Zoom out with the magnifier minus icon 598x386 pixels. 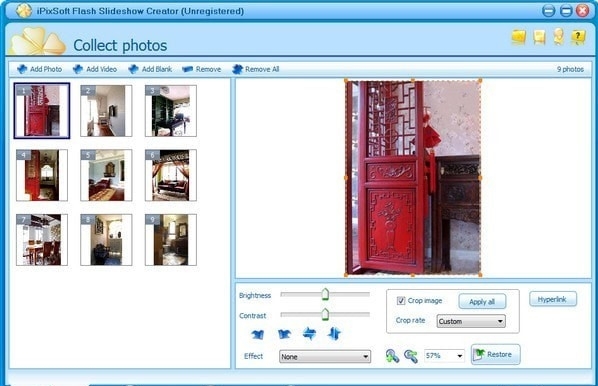coord(411,356)
